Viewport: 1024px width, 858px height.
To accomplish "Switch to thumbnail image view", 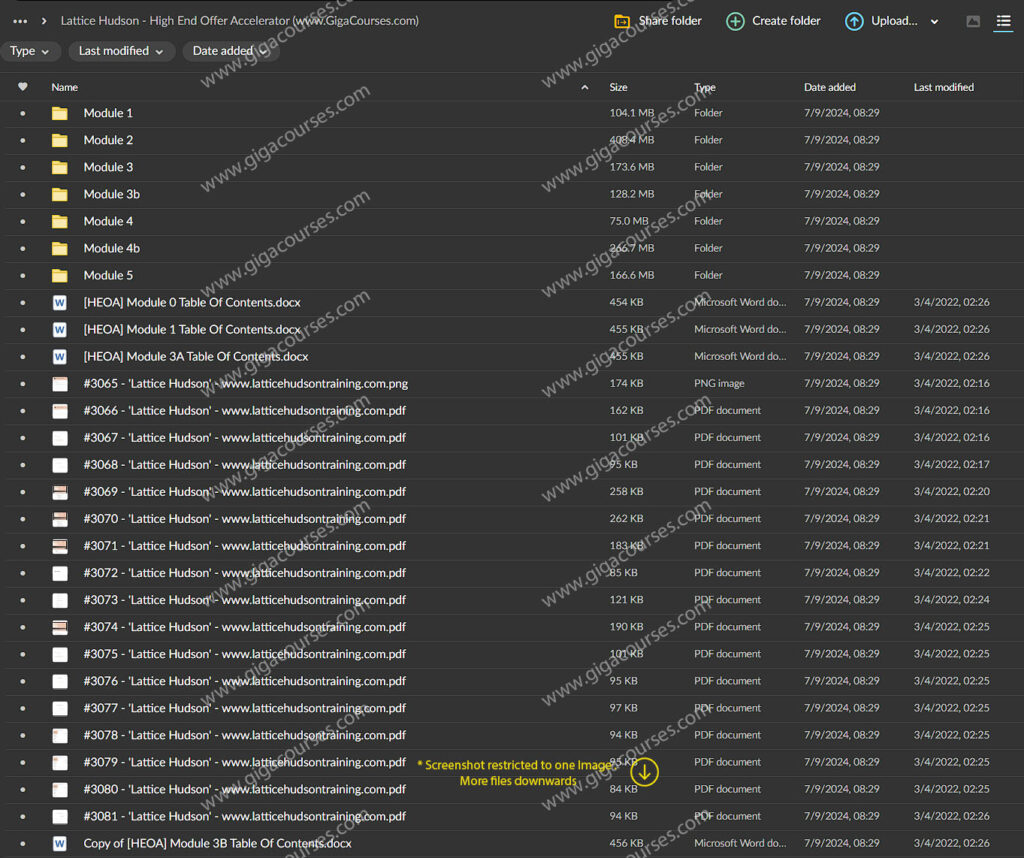I will (973, 21).
